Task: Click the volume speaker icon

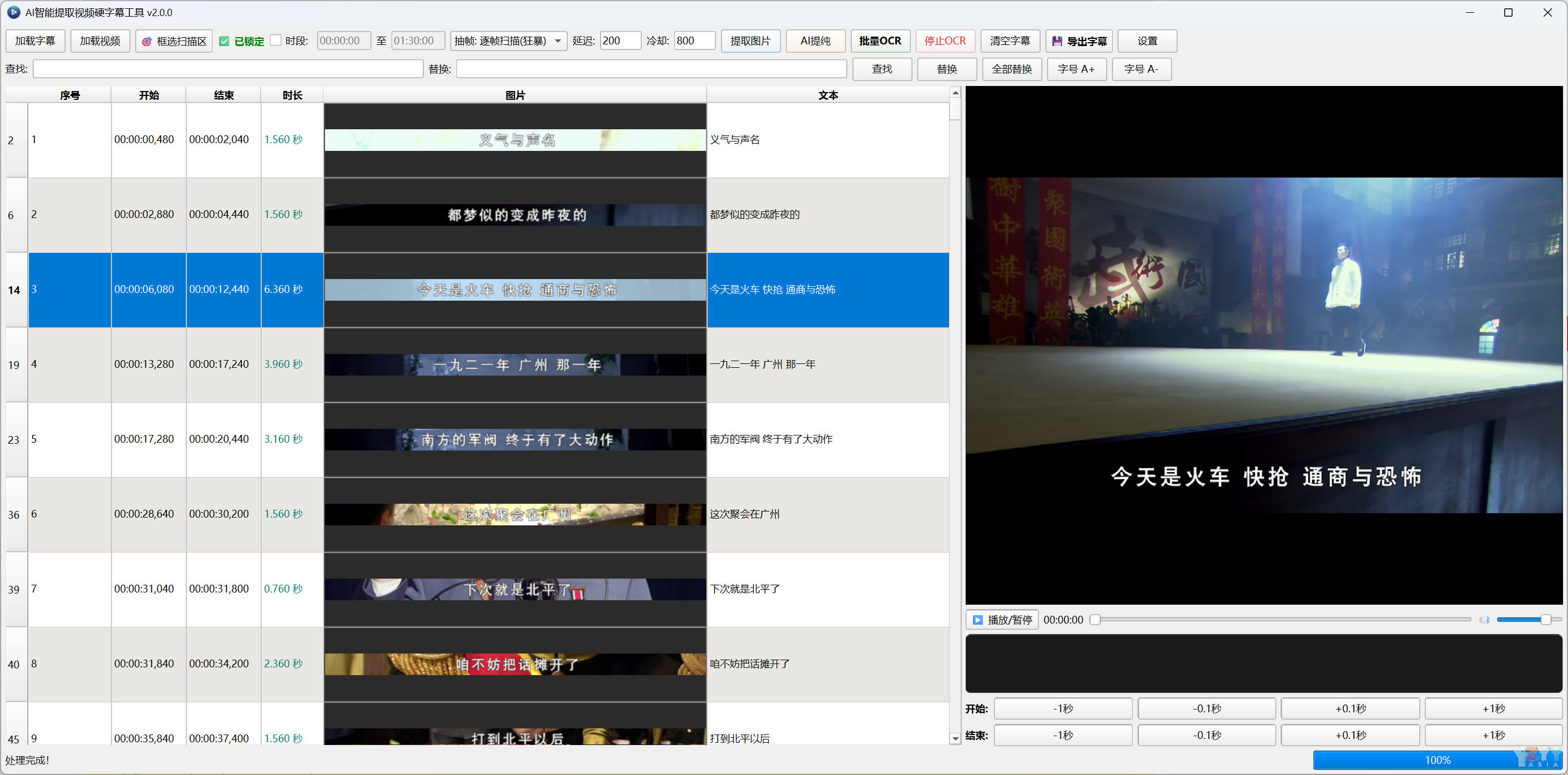Action: pyautogui.click(x=1485, y=620)
